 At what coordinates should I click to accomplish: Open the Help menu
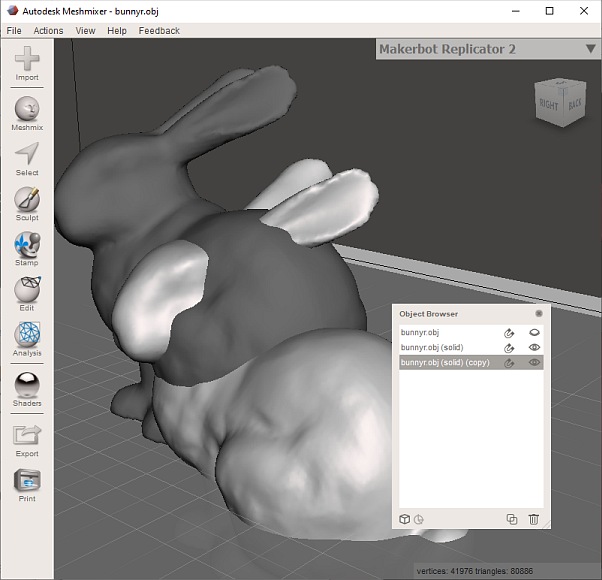tap(117, 31)
